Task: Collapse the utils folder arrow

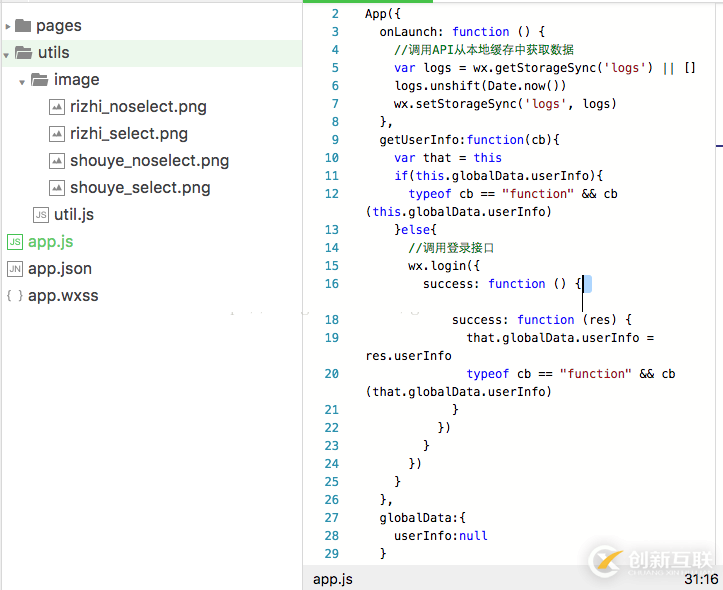Action: click(x=7, y=53)
